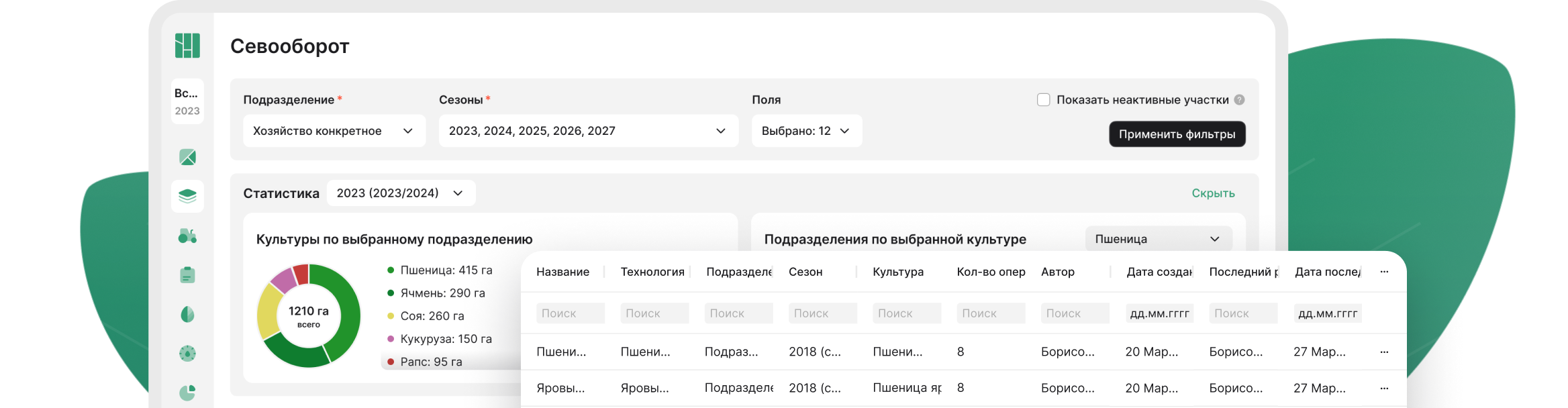
Task: Click the green fields logo in sidebar
Action: (x=187, y=46)
